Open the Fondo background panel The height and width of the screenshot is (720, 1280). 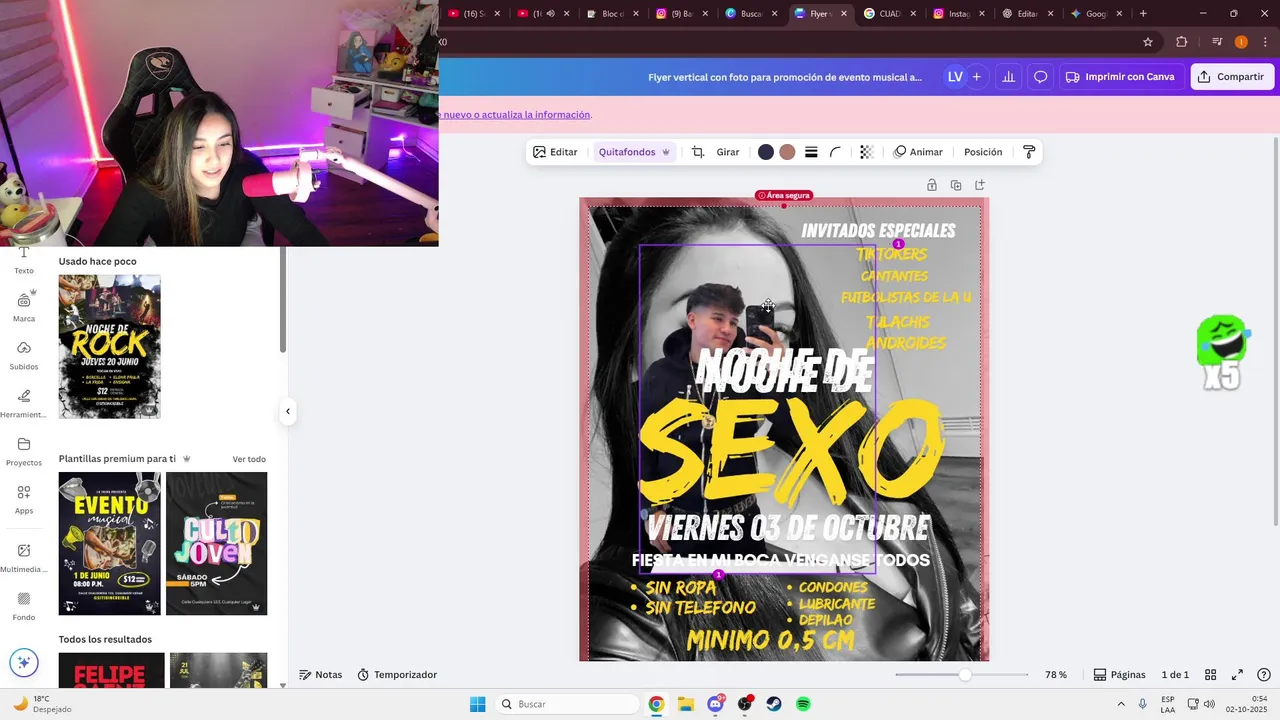24,605
